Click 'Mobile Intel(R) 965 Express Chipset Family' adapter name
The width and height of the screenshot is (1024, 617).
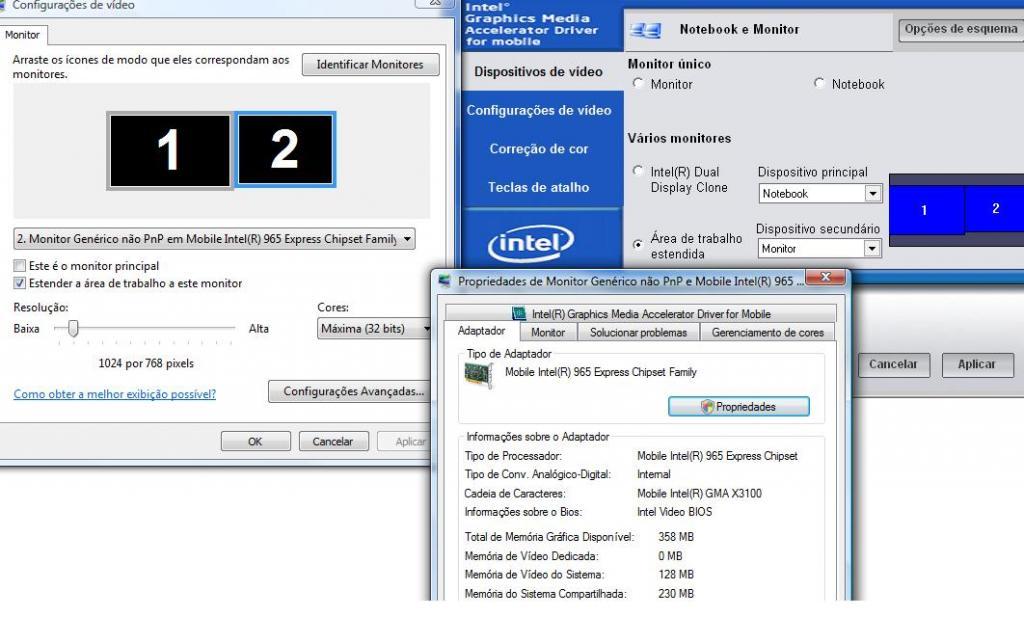(x=601, y=372)
